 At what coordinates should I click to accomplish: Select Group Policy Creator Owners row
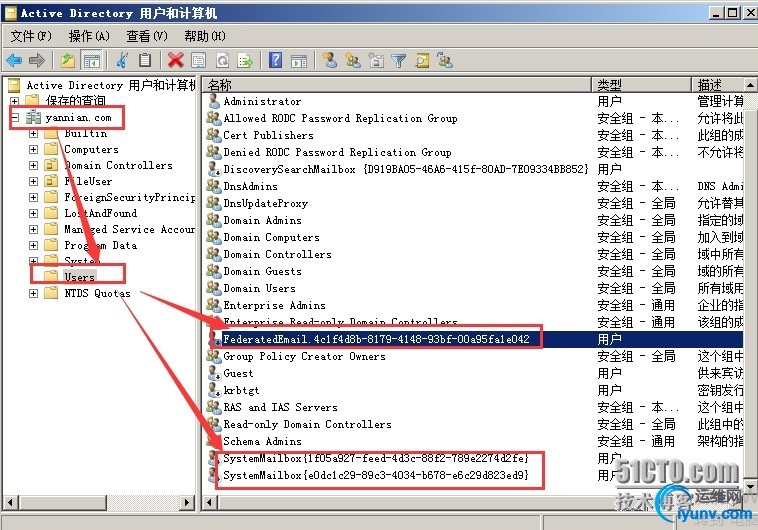tap(304, 356)
